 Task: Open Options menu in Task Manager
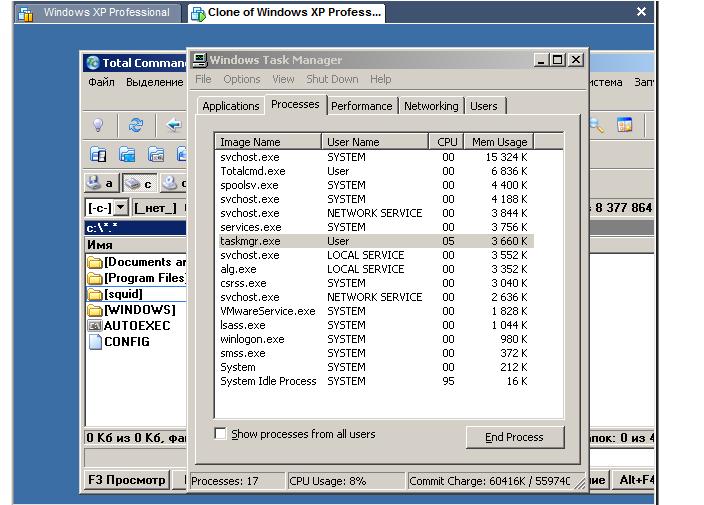pos(242,79)
